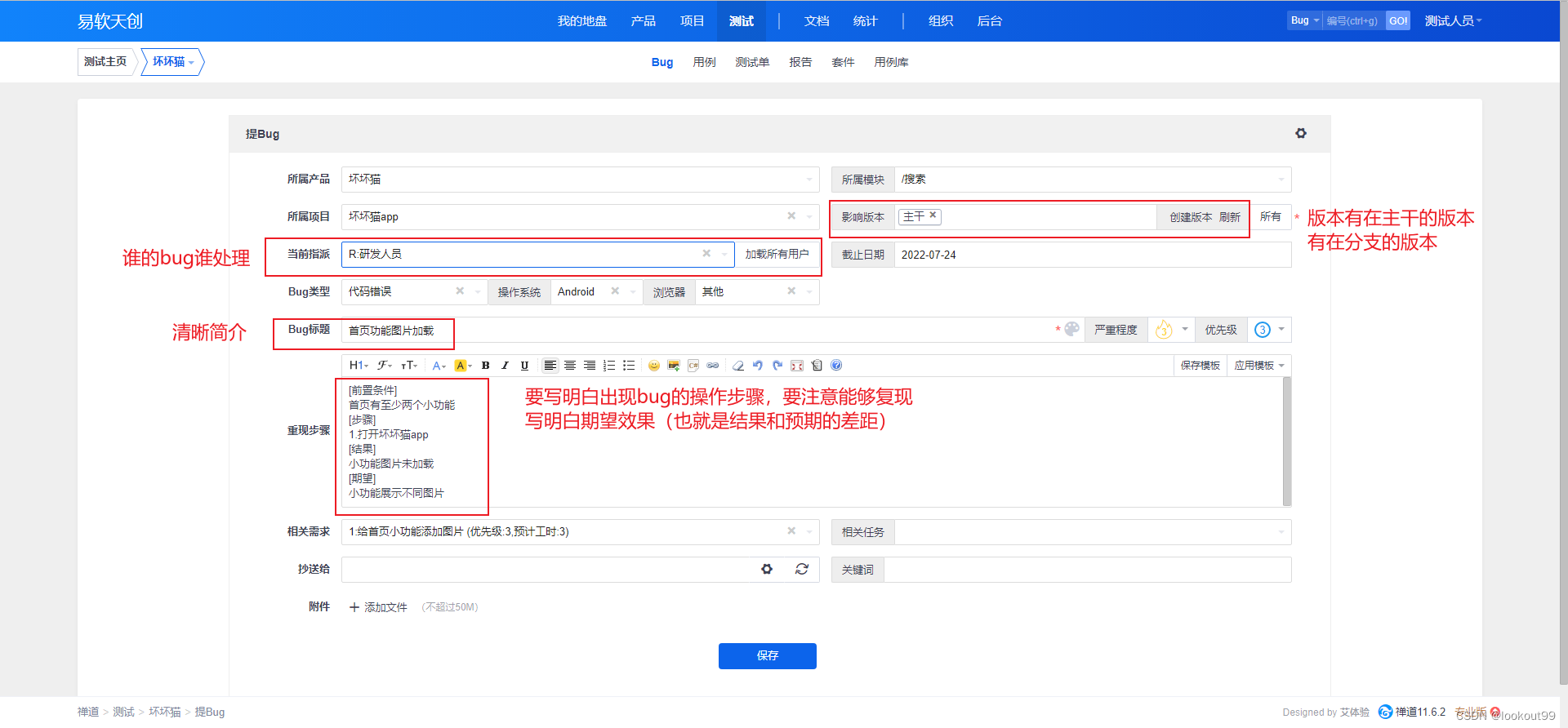Click the paste-as-text clipboard icon
Viewport: 1568px width, 728px height.
pos(817,366)
